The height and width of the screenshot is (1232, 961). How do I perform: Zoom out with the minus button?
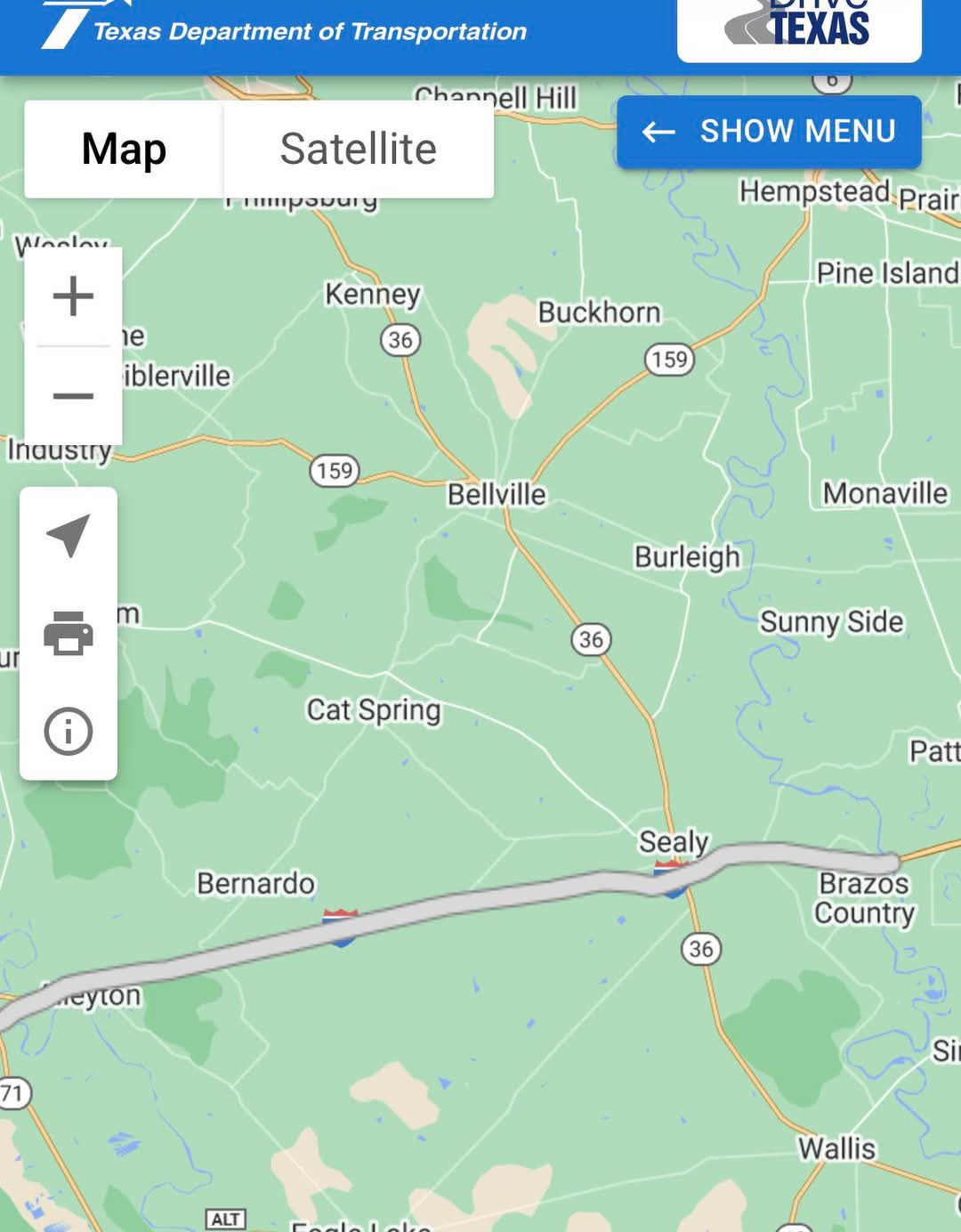73,395
